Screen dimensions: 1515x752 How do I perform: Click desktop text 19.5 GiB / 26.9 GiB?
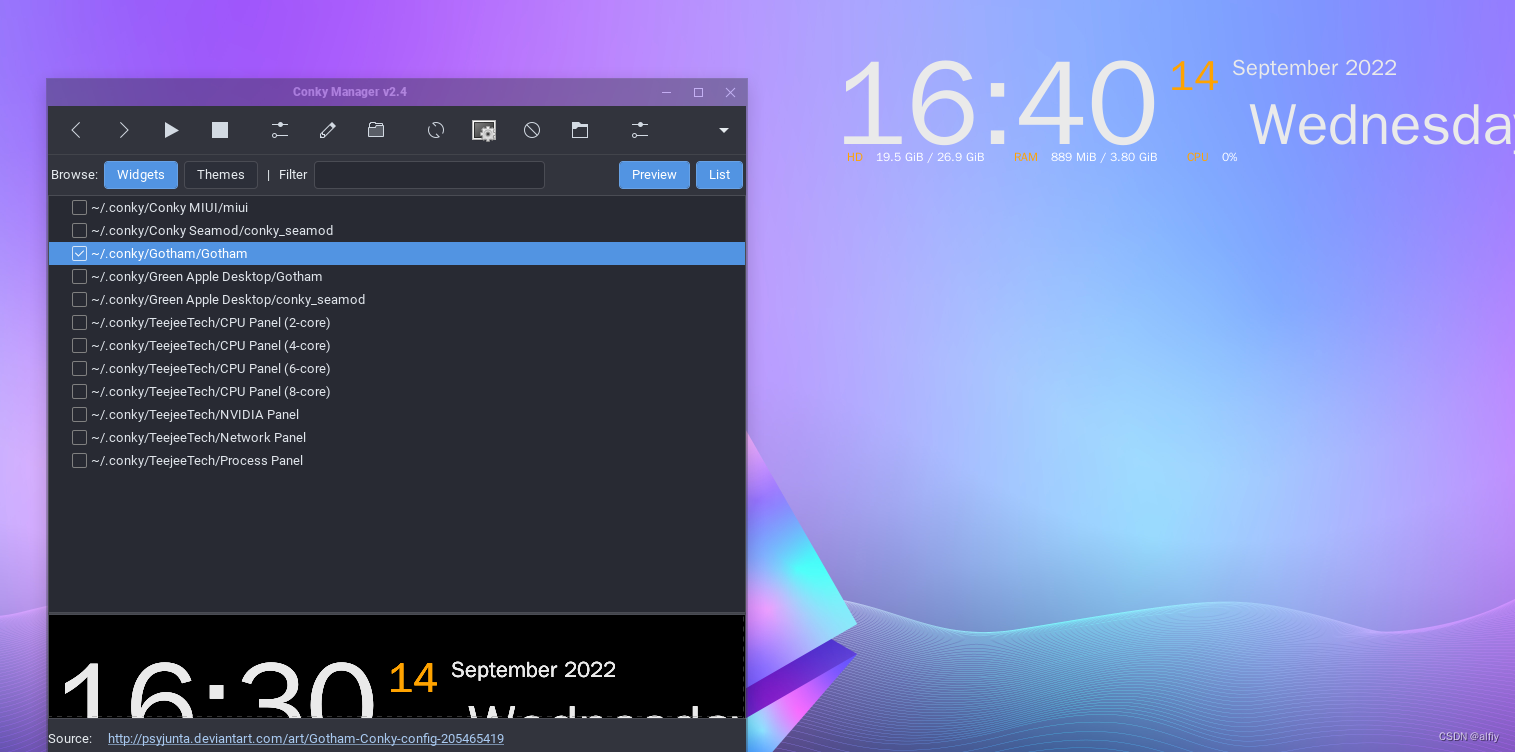pos(930,157)
